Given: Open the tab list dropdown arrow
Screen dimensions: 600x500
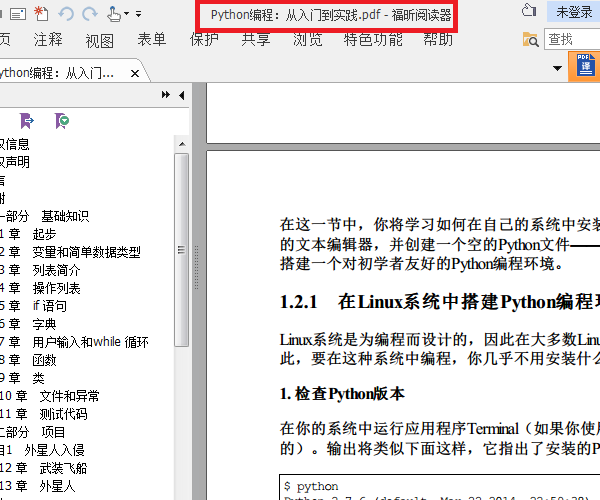Looking at the screenshot, I should (x=558, y=68).
